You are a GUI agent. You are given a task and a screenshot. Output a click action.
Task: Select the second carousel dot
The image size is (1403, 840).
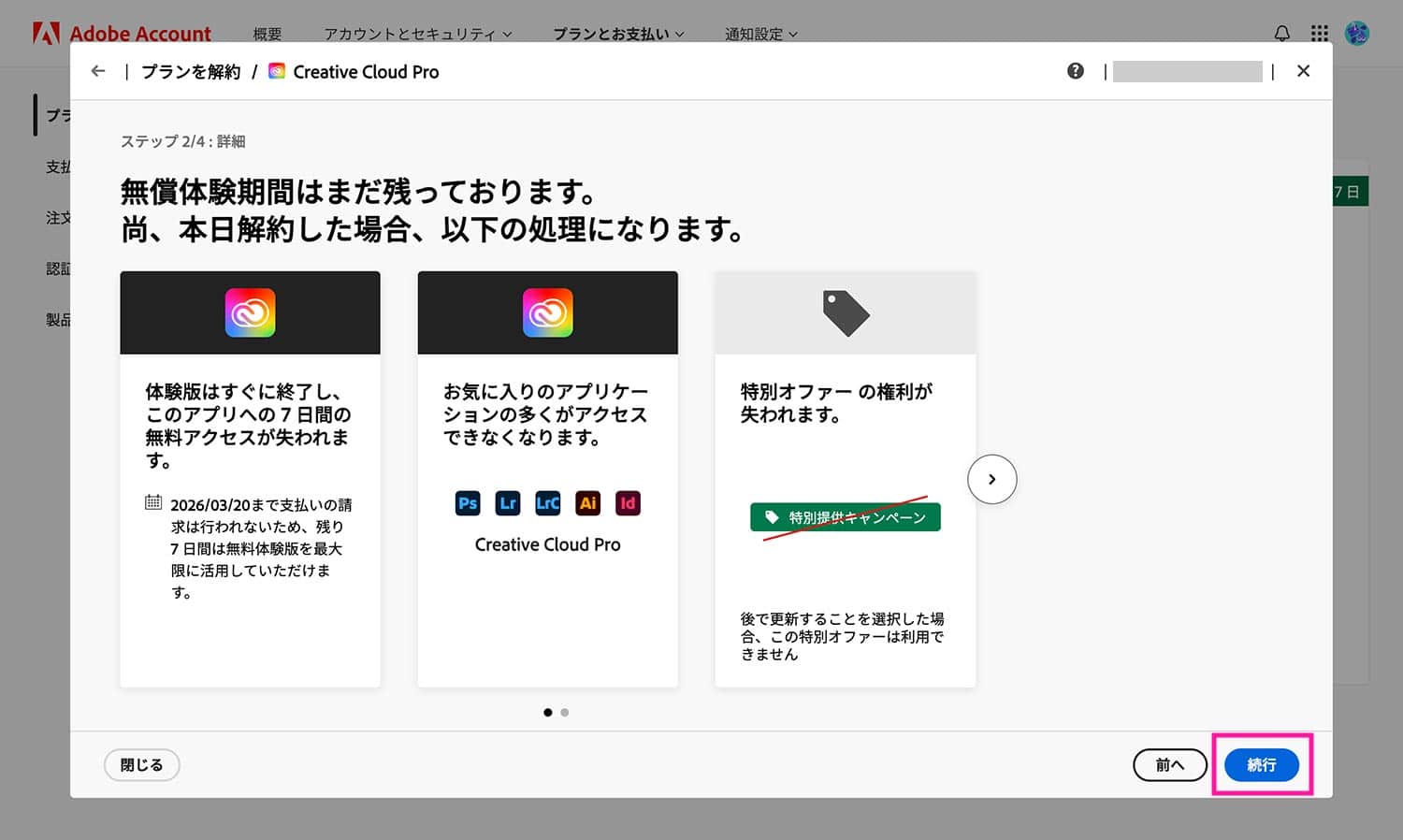564,712
